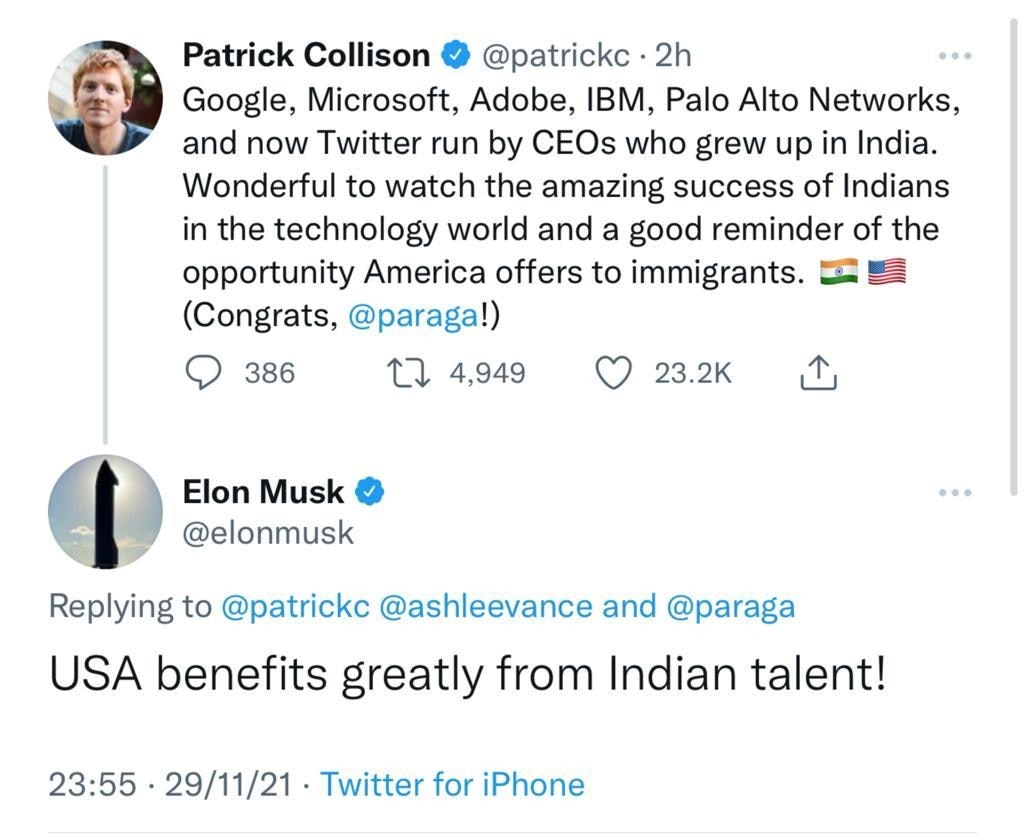This screenshot has width=1024, height=840.
Task: Click Elon Musk's verified badge
Action: point(372,492)
